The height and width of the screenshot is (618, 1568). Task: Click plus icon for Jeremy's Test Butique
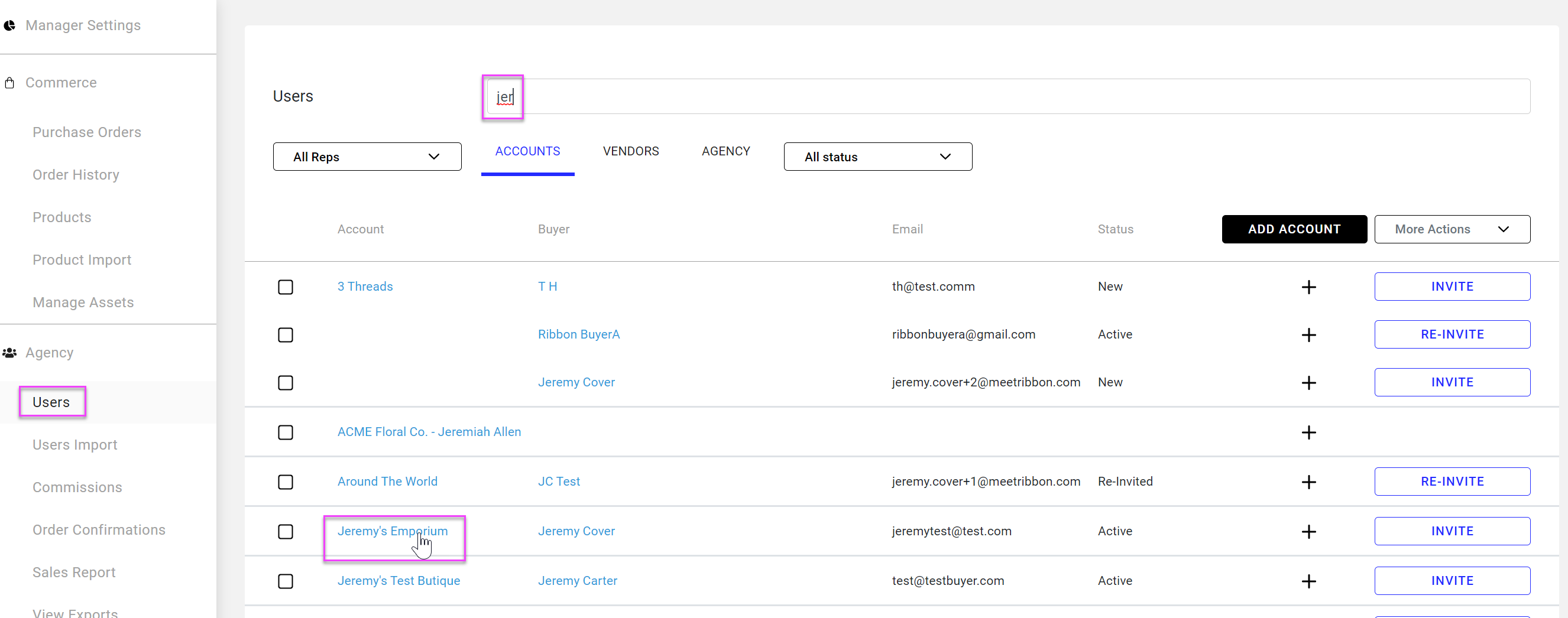[x=1308, y=581]
